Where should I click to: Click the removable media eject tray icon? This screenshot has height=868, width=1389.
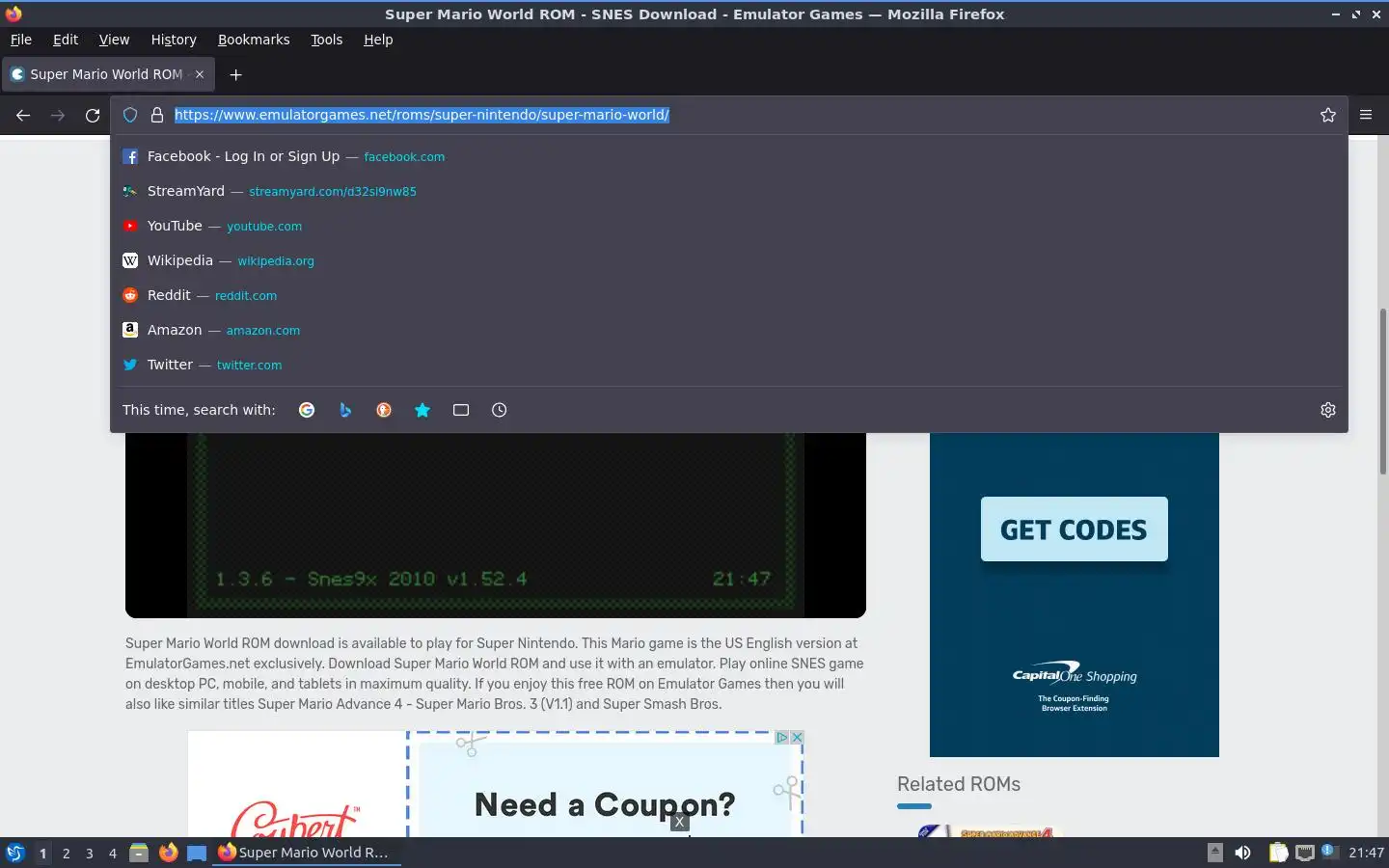[1215, 853]
